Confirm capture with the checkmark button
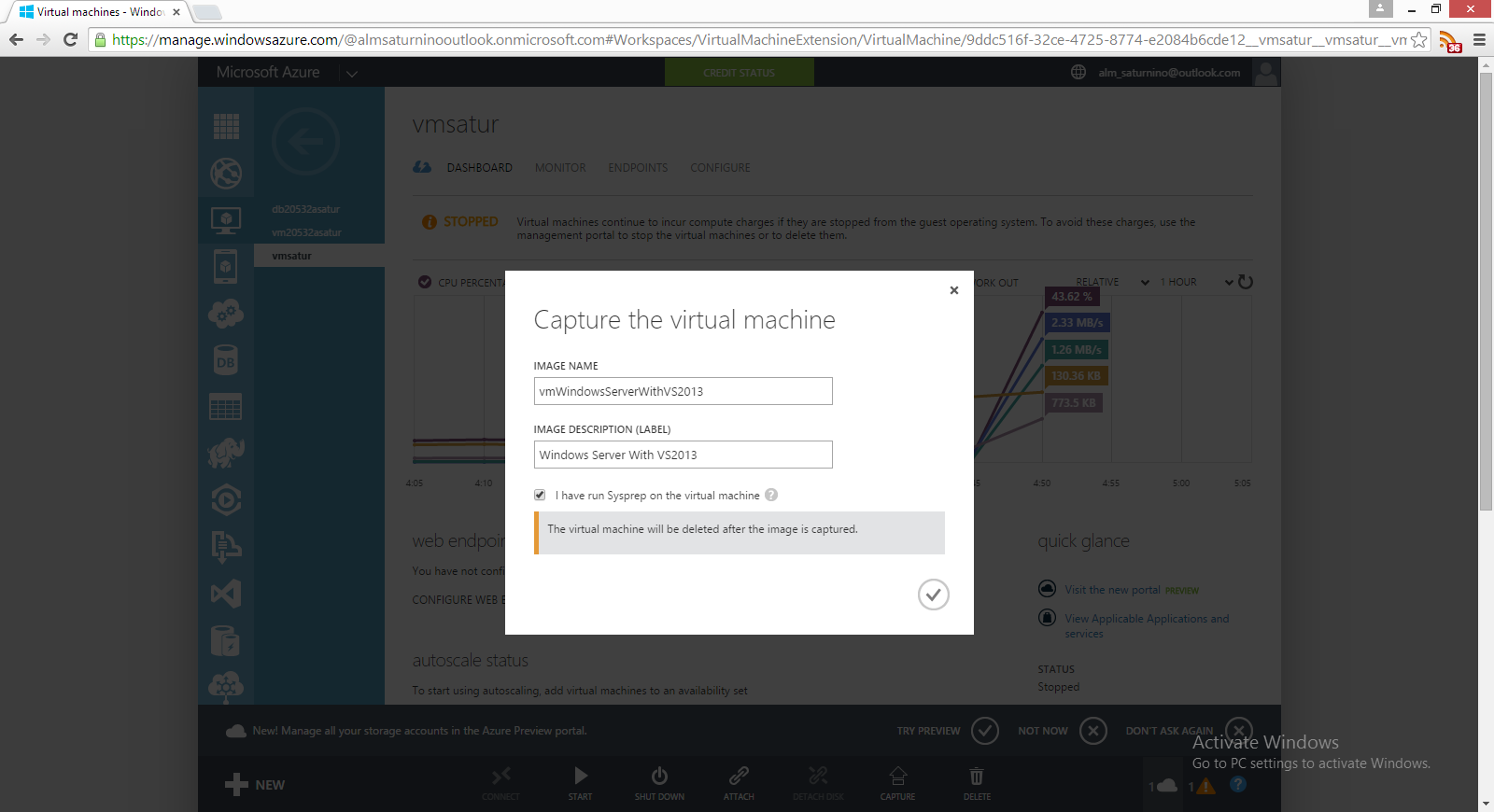1494x812 pixels. pos(934,595)
